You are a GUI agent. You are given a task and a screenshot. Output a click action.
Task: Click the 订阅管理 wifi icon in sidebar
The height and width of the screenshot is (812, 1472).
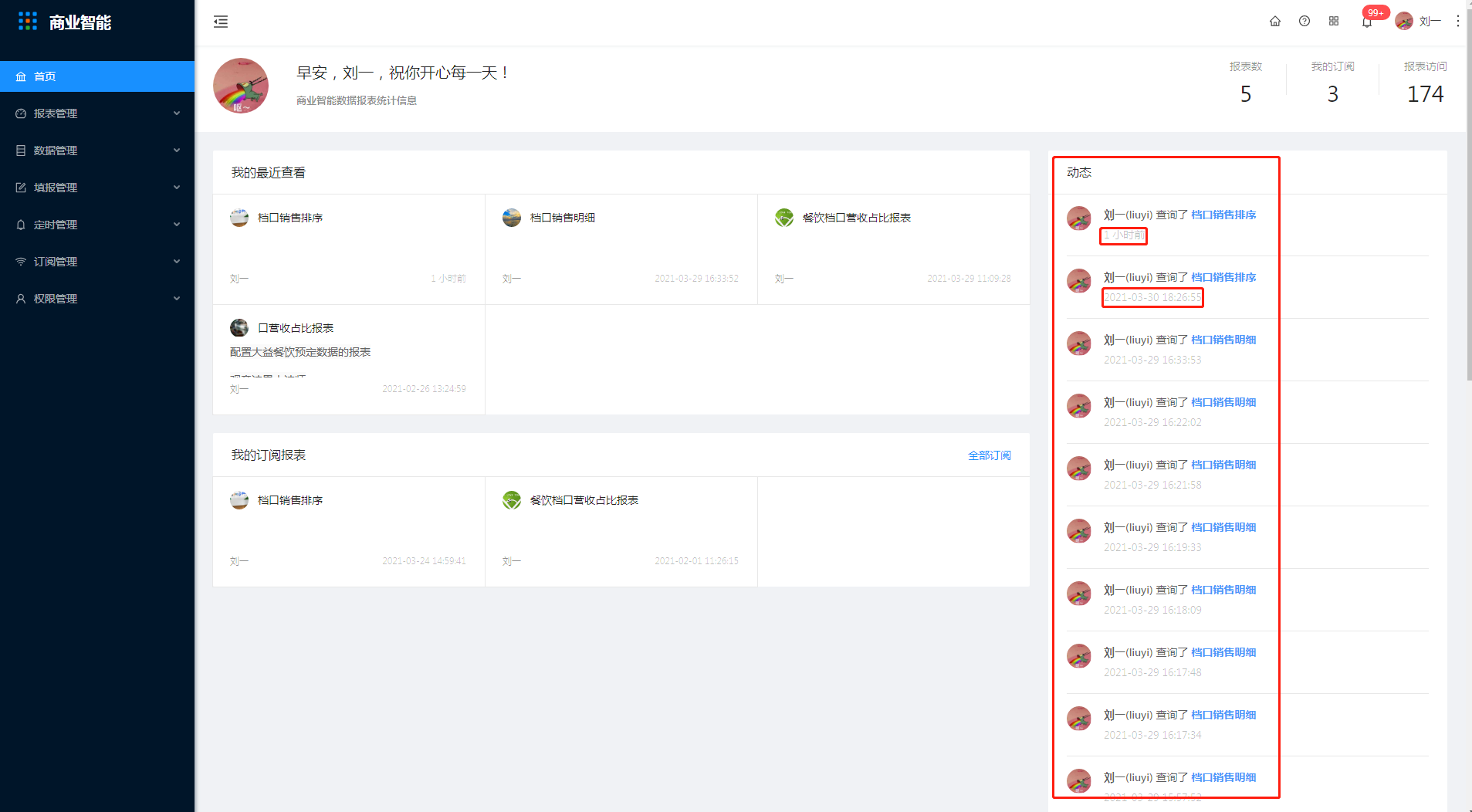point(21,262)
